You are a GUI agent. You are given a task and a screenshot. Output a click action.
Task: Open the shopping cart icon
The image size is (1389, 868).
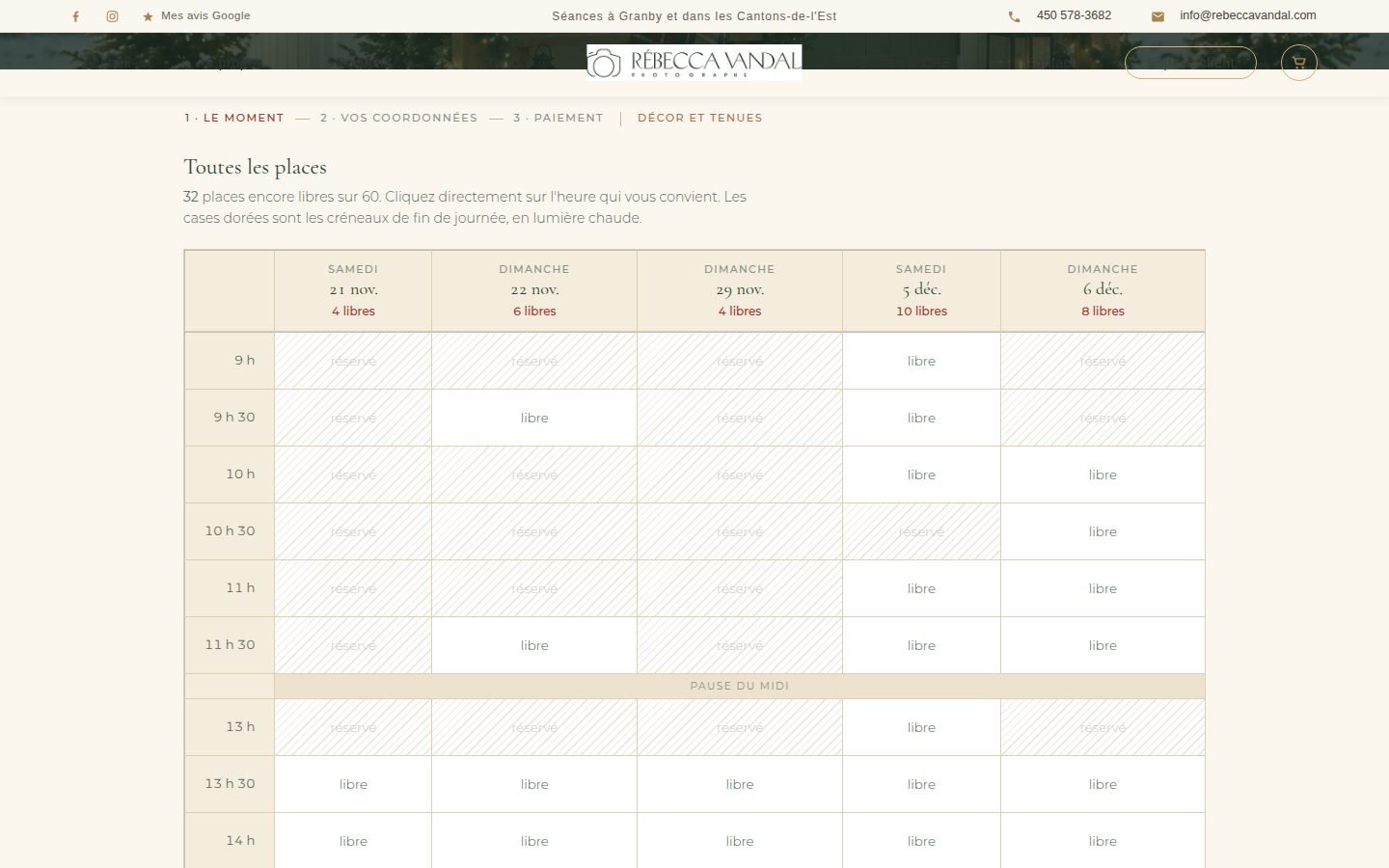1298,63
